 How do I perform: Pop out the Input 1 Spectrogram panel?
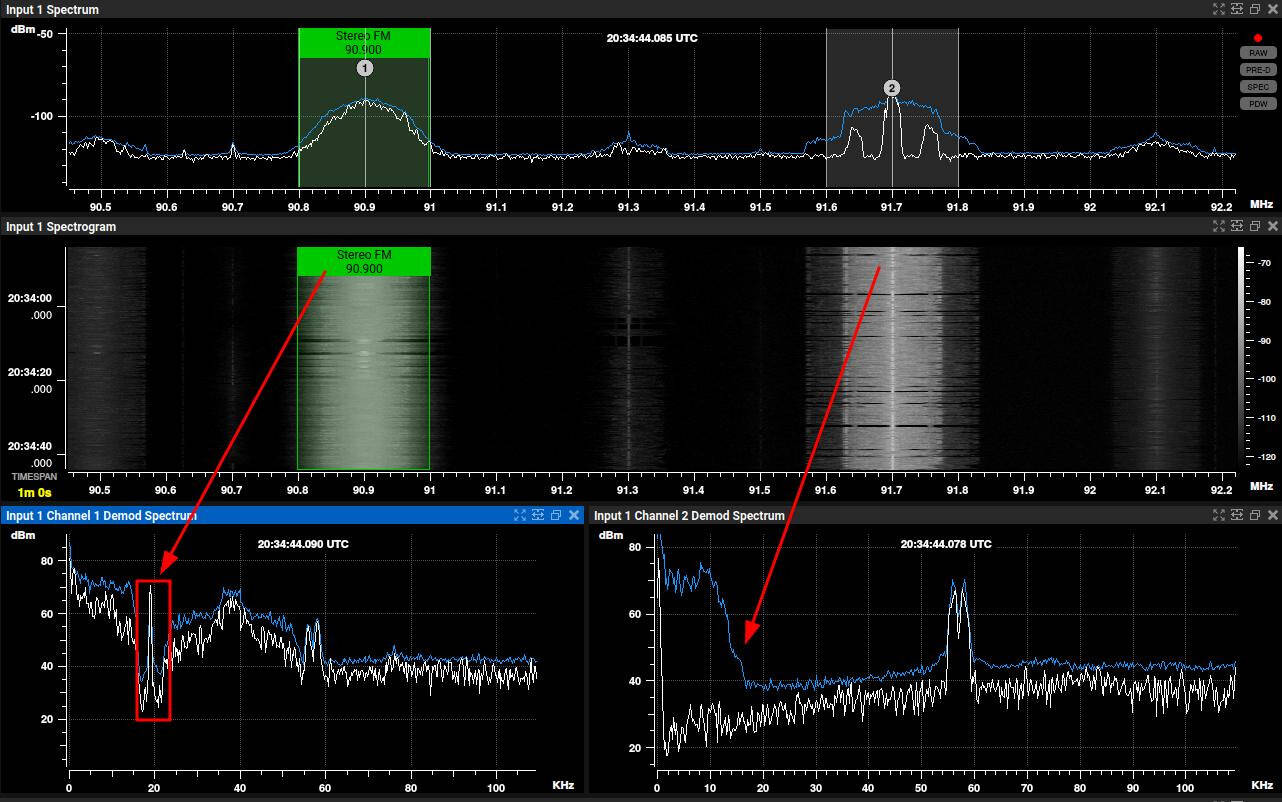tap(1255, 227)
